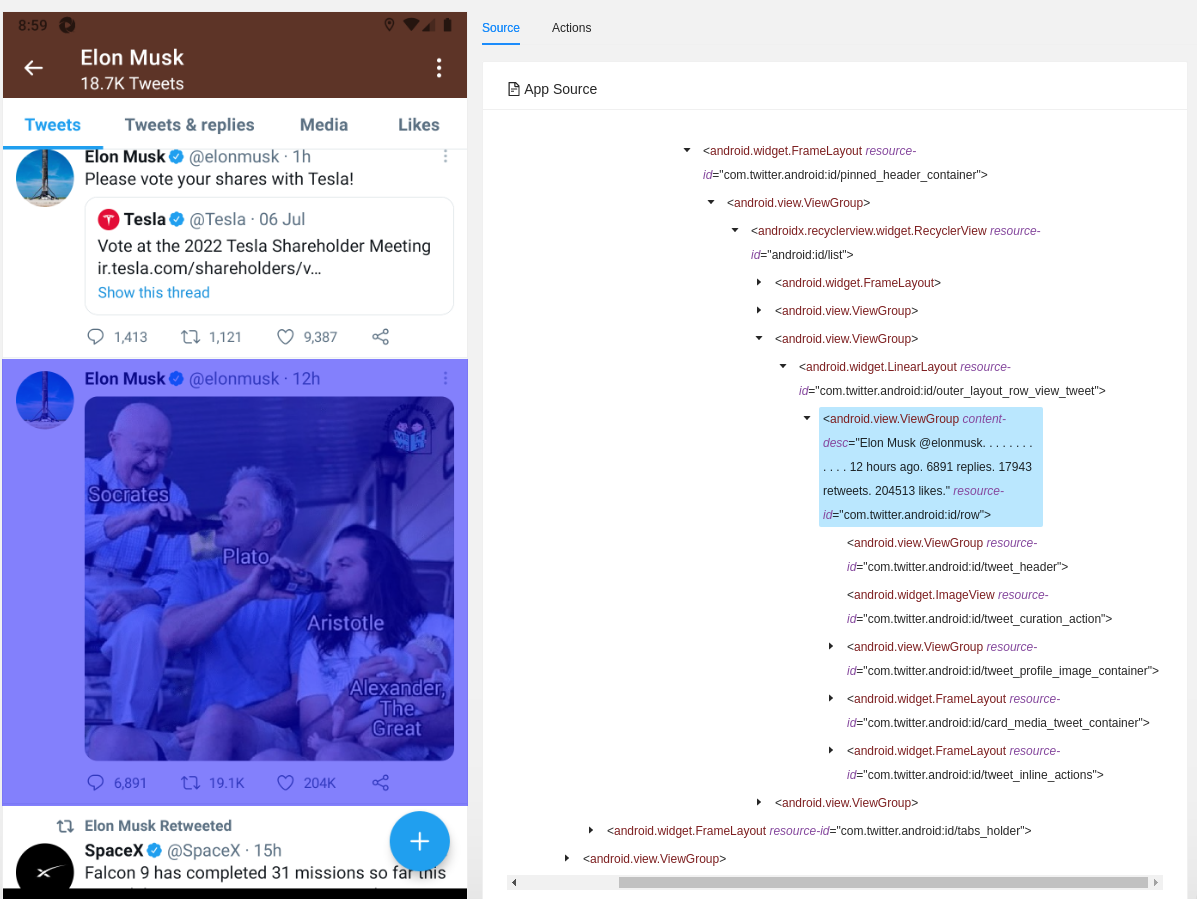Screen dimensions: 1197x899
Task: Tap the Elon Musk Retweeted label
Action: tap(158, 826)
